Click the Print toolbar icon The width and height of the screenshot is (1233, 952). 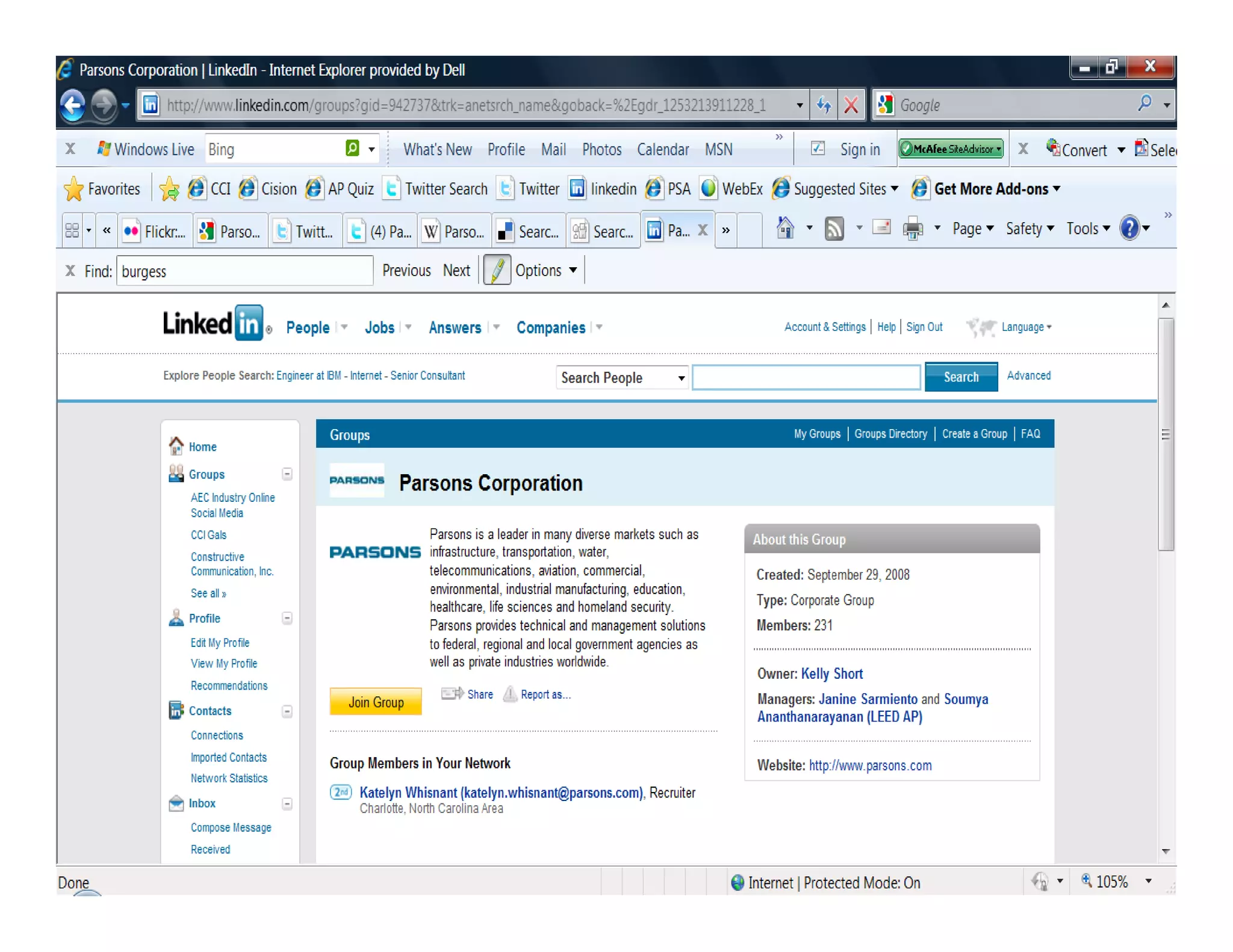click(x=913, y=229)
